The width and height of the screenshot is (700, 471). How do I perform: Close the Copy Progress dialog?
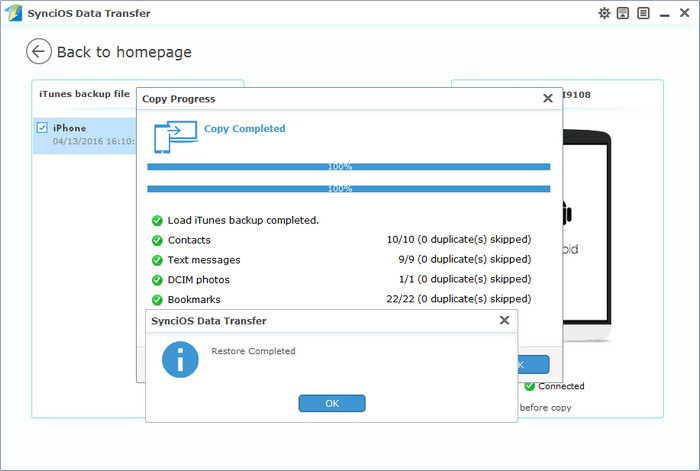coord(548,98)
